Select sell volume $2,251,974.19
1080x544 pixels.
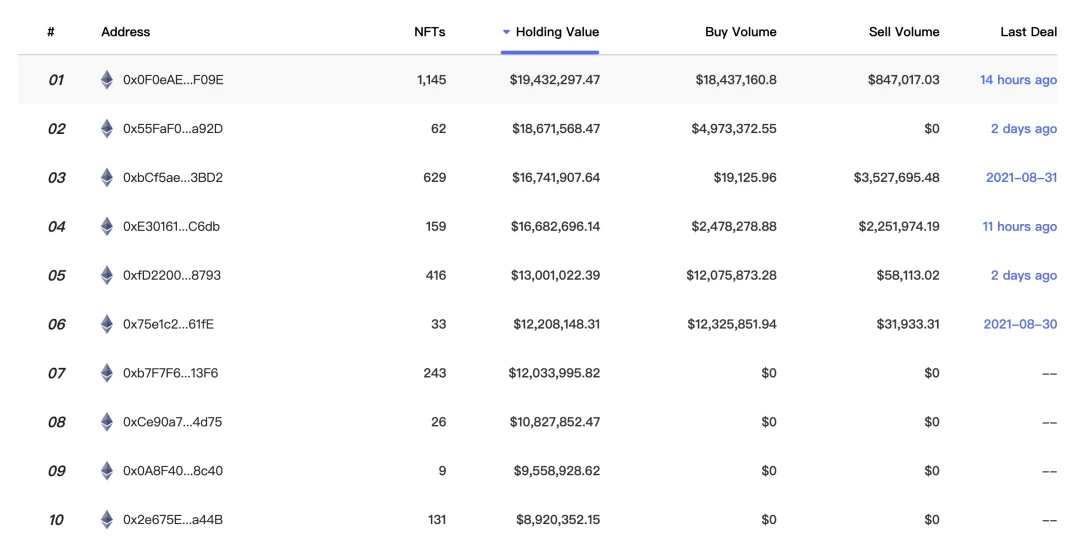tap(899, 227)
